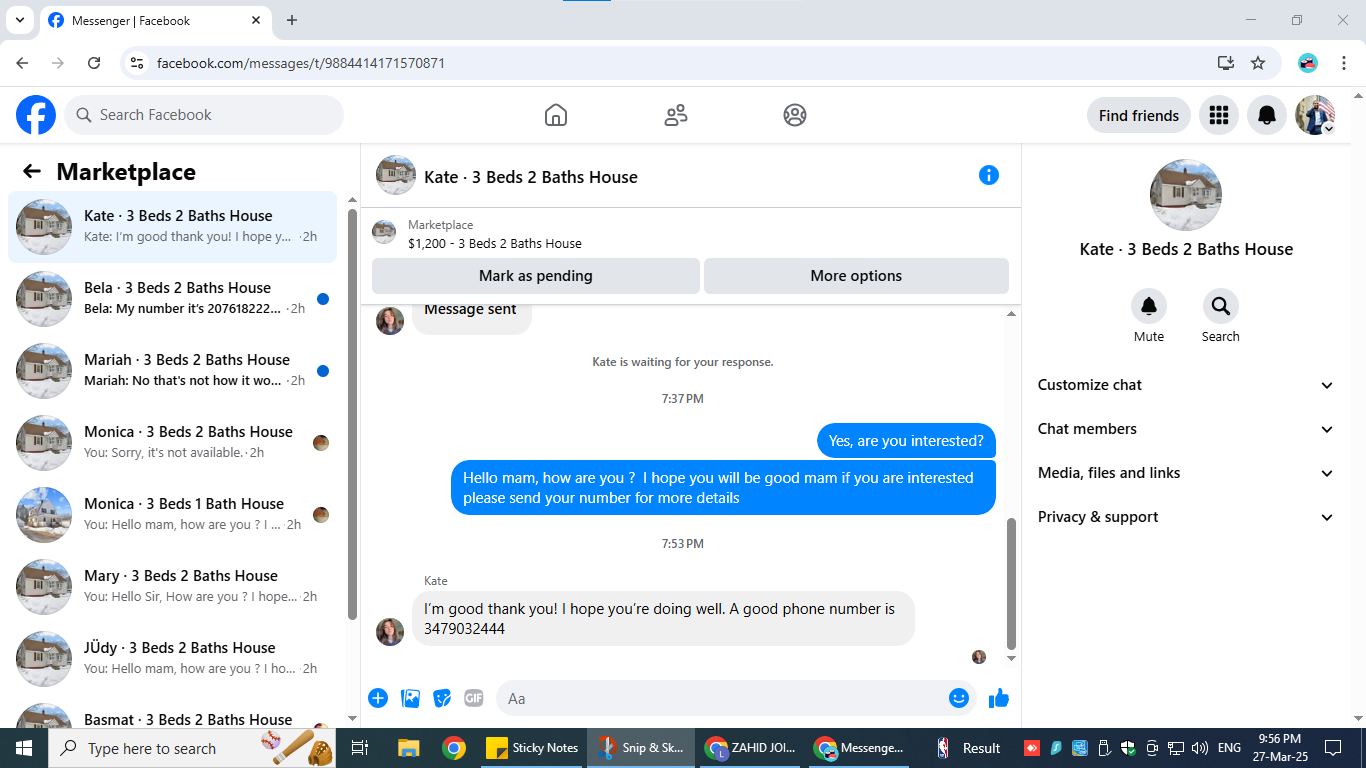
Task: Open the Bela 3 Beds 2 Baths House chat
Action: [172, 299]
